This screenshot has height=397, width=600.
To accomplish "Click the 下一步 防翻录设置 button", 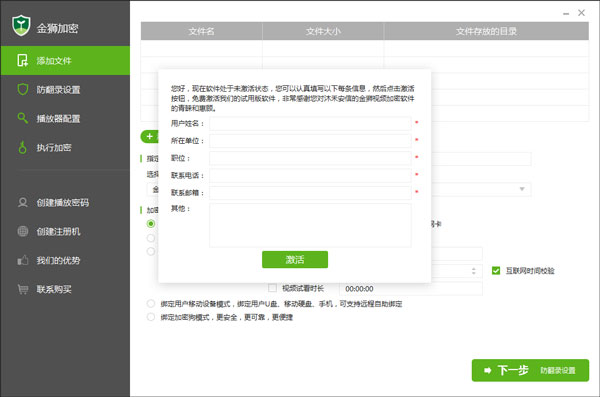I will 530,370.
